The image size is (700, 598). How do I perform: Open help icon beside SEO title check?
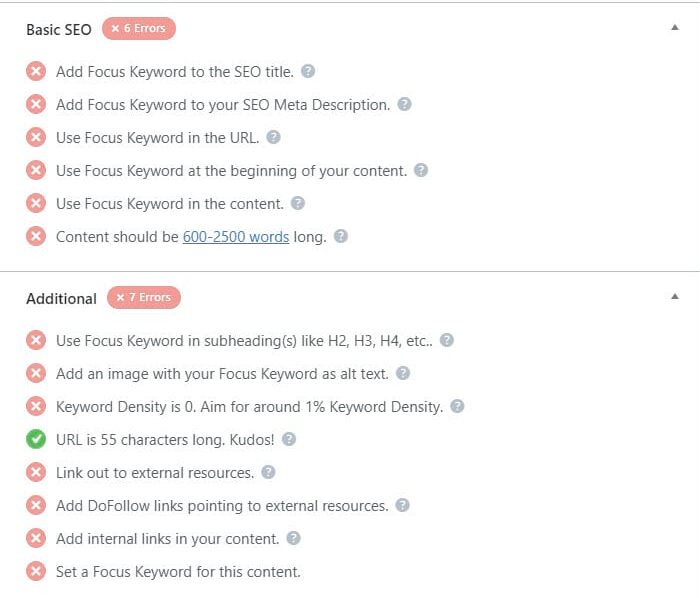pyautogui.click(x=308, y=71)
